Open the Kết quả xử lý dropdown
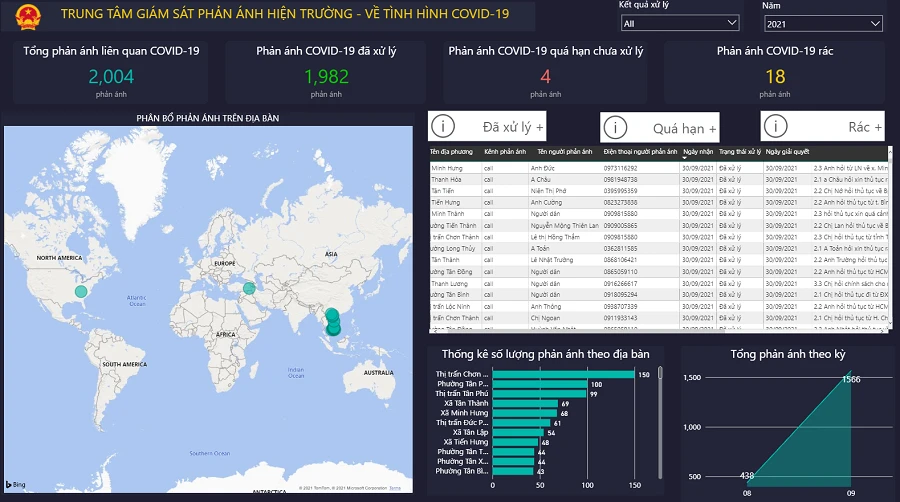This screenshot has width=900, height=502. pyautogui.click(x=679, y=23)
